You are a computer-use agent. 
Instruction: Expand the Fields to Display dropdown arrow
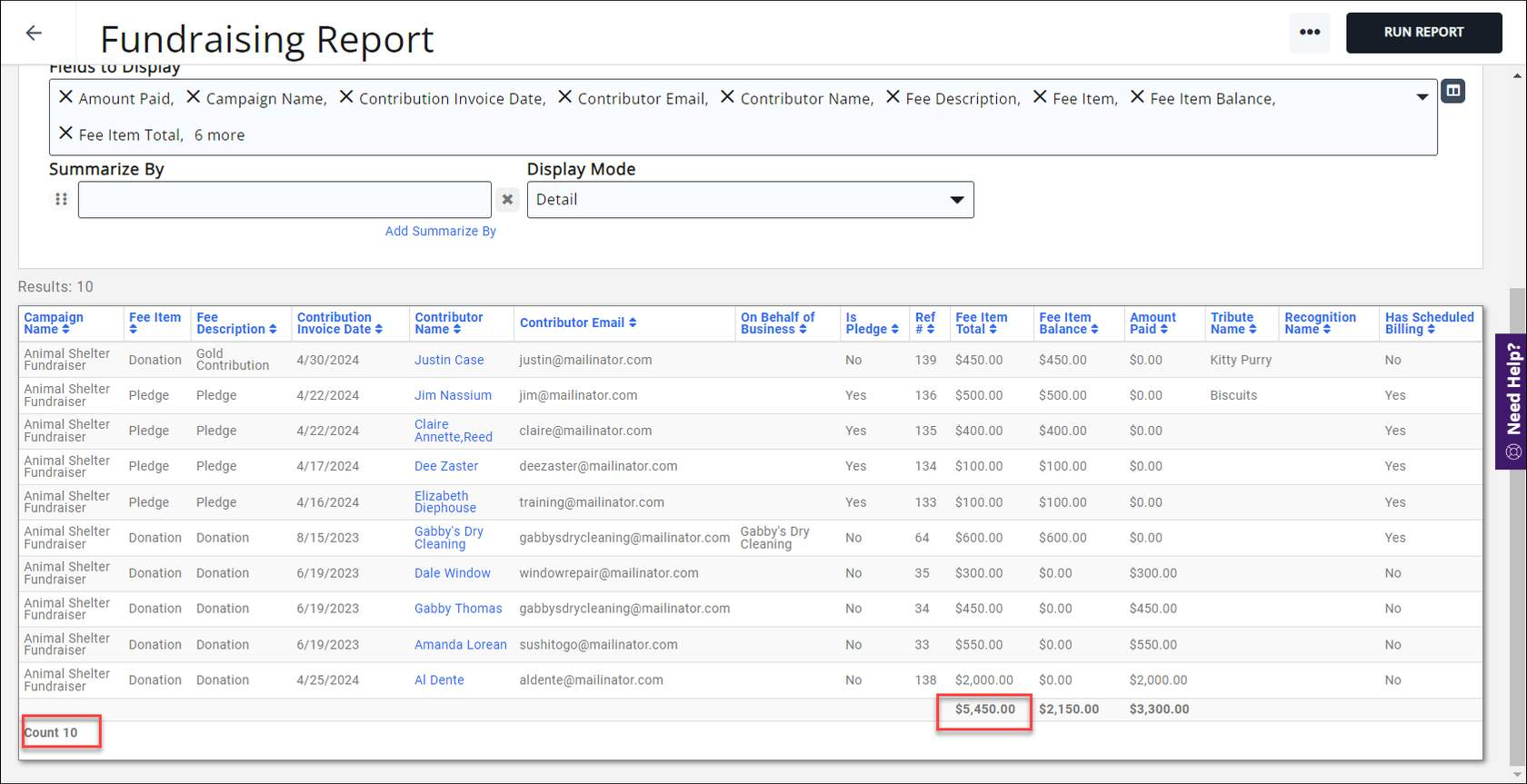point(1422,97)
